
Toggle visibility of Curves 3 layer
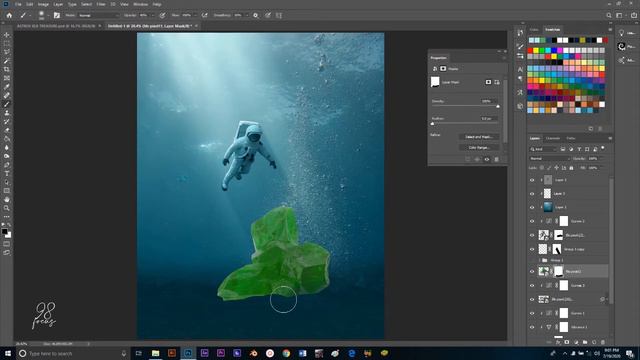[x=532, y=286]
